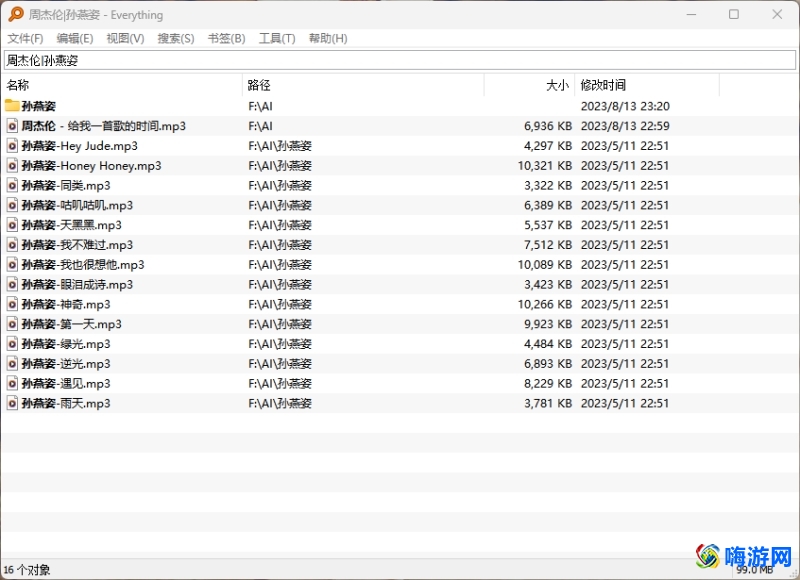Open the 文件(F) menu
This screenshot has width=800, height=580.
pyautogui.click(x=25, y=38)
